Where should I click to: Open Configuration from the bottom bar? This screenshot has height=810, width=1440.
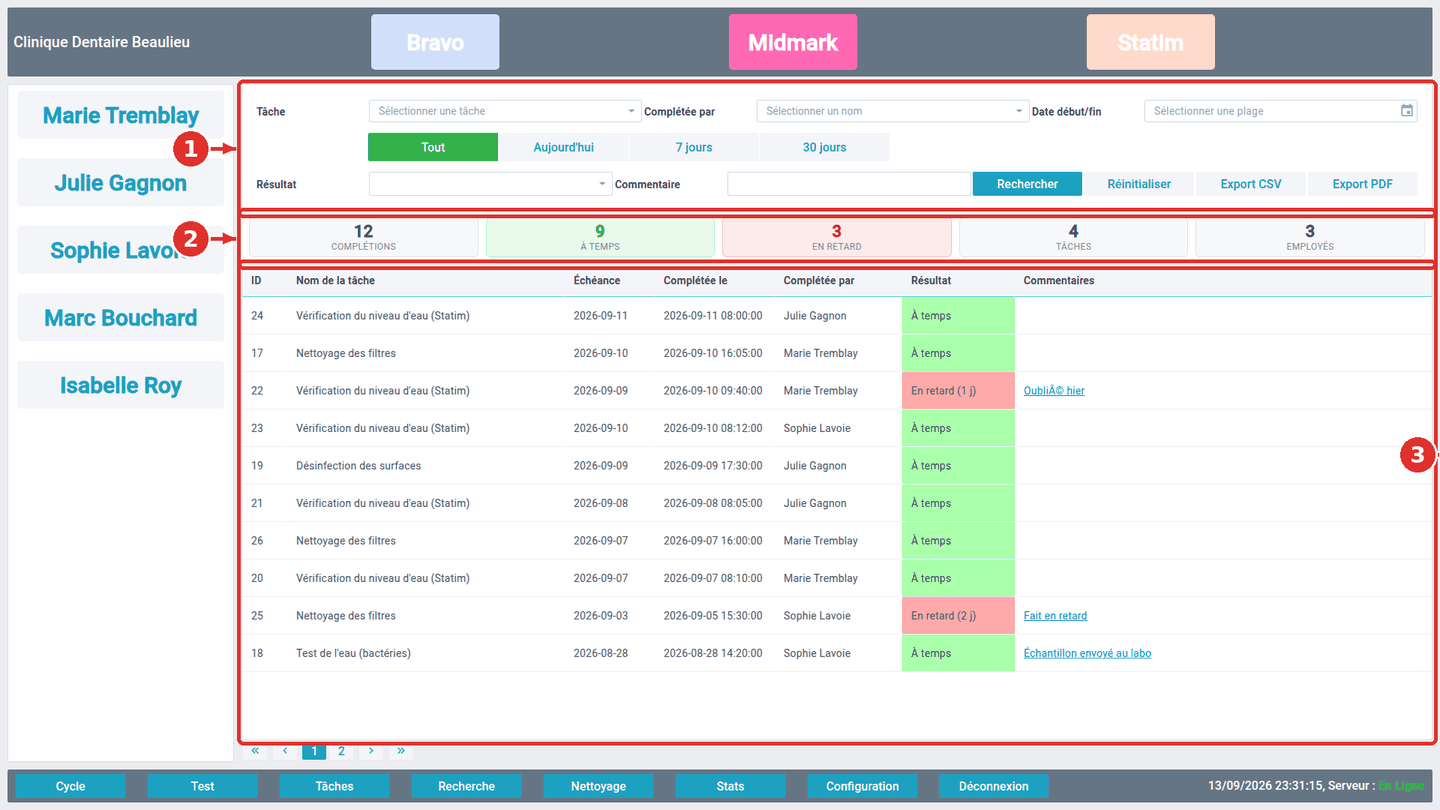click(862, 786)
